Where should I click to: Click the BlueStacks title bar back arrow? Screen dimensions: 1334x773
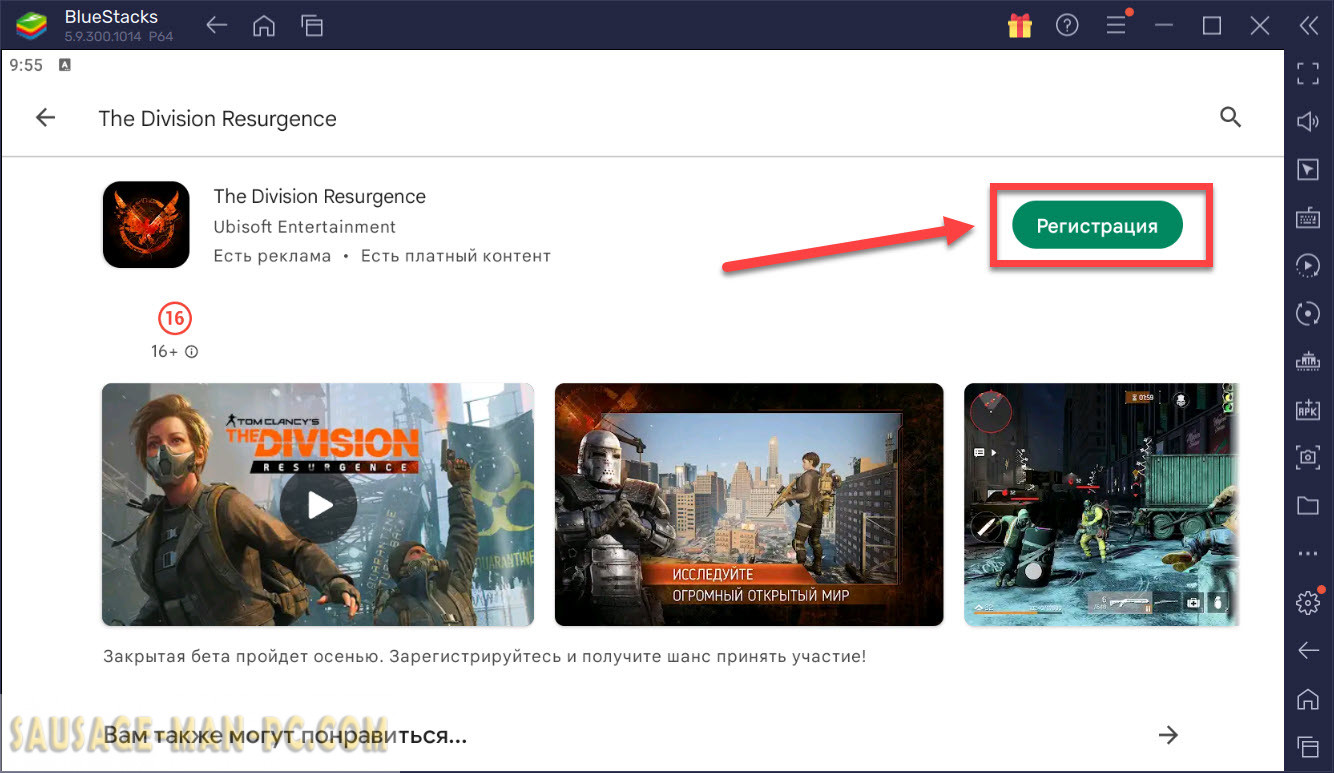pyautogui.click(x=217, y=26)
